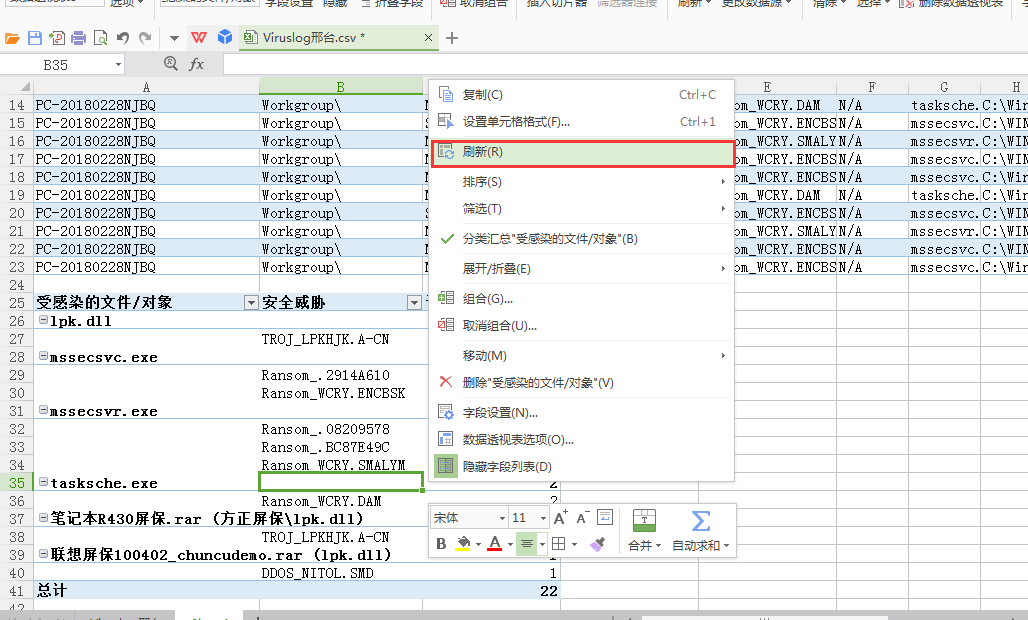Open the font color dropdown arrow
The height and width of the screenshot is (620, 1028).
coord(510,545)
